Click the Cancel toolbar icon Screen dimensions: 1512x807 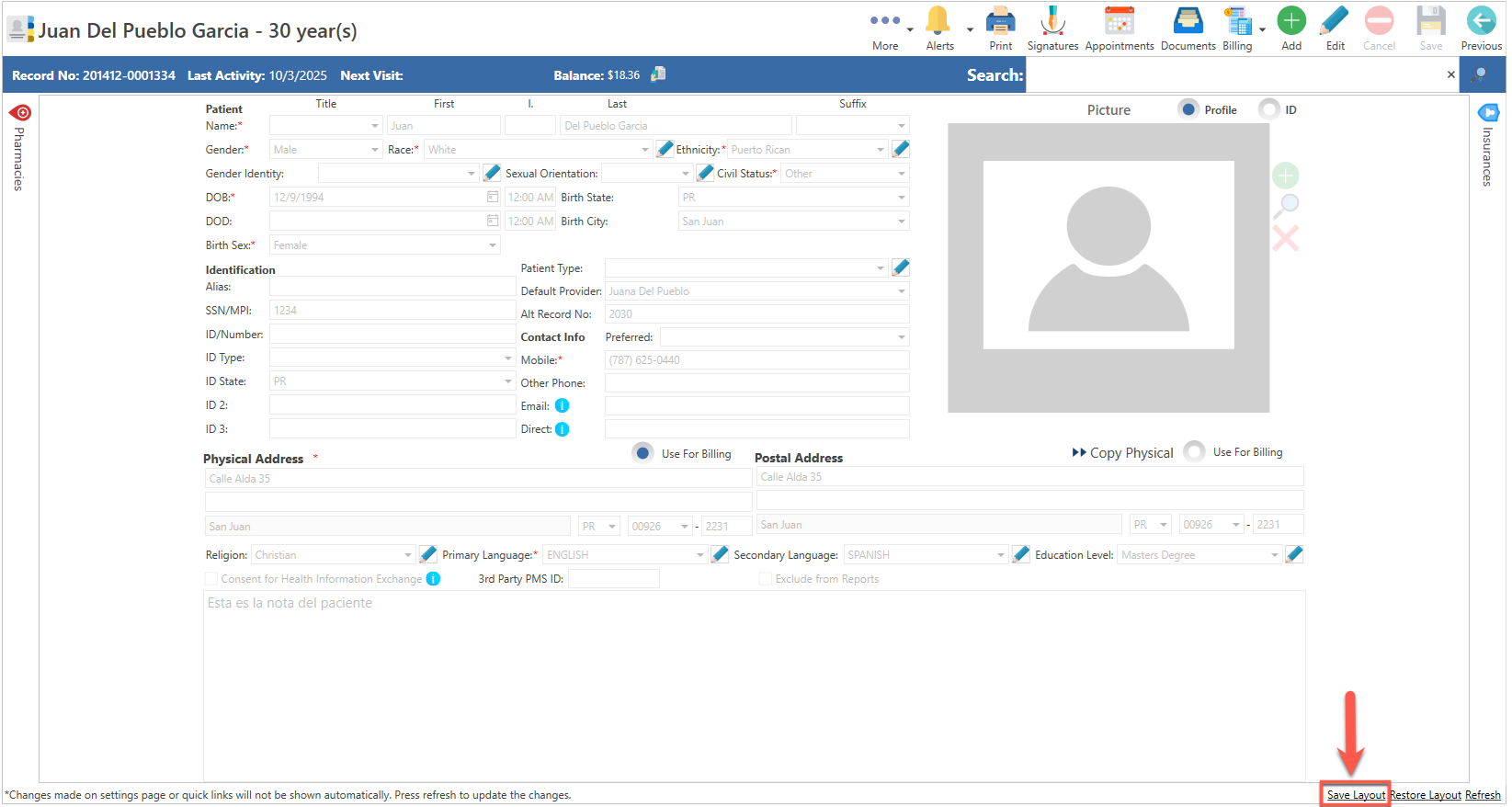[1379, 20]
